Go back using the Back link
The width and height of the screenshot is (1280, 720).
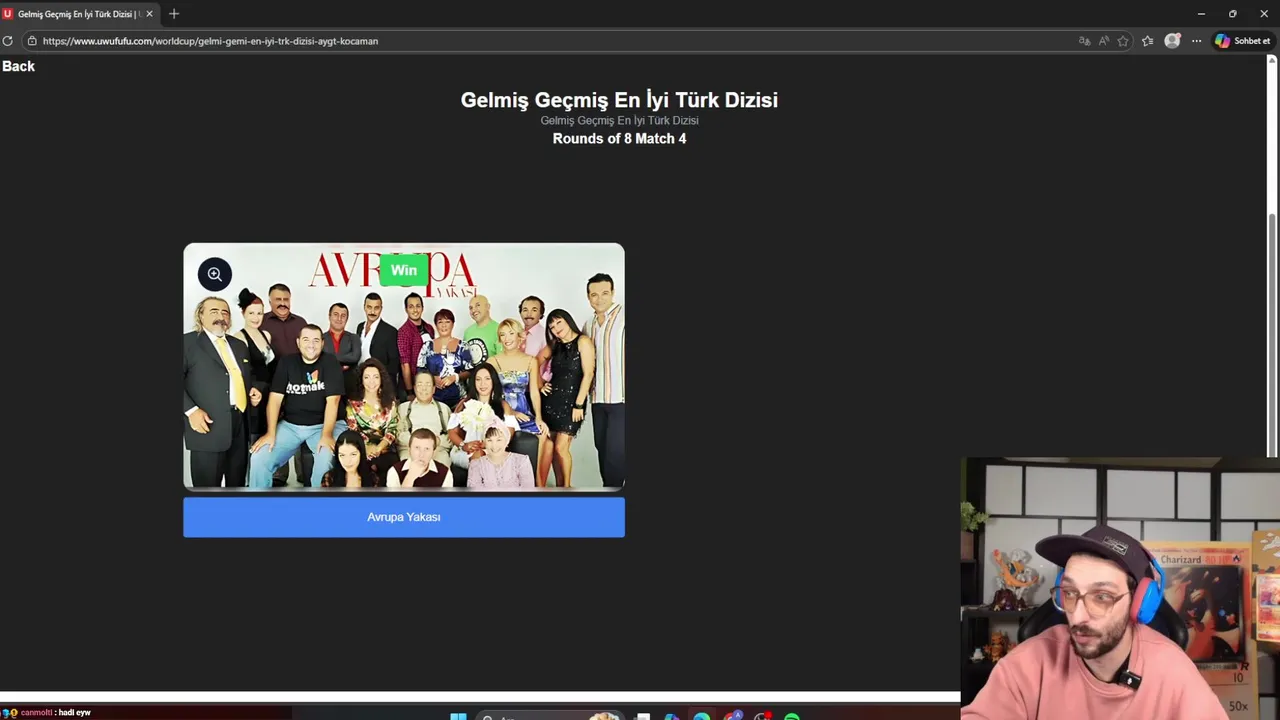pos(18,66)
